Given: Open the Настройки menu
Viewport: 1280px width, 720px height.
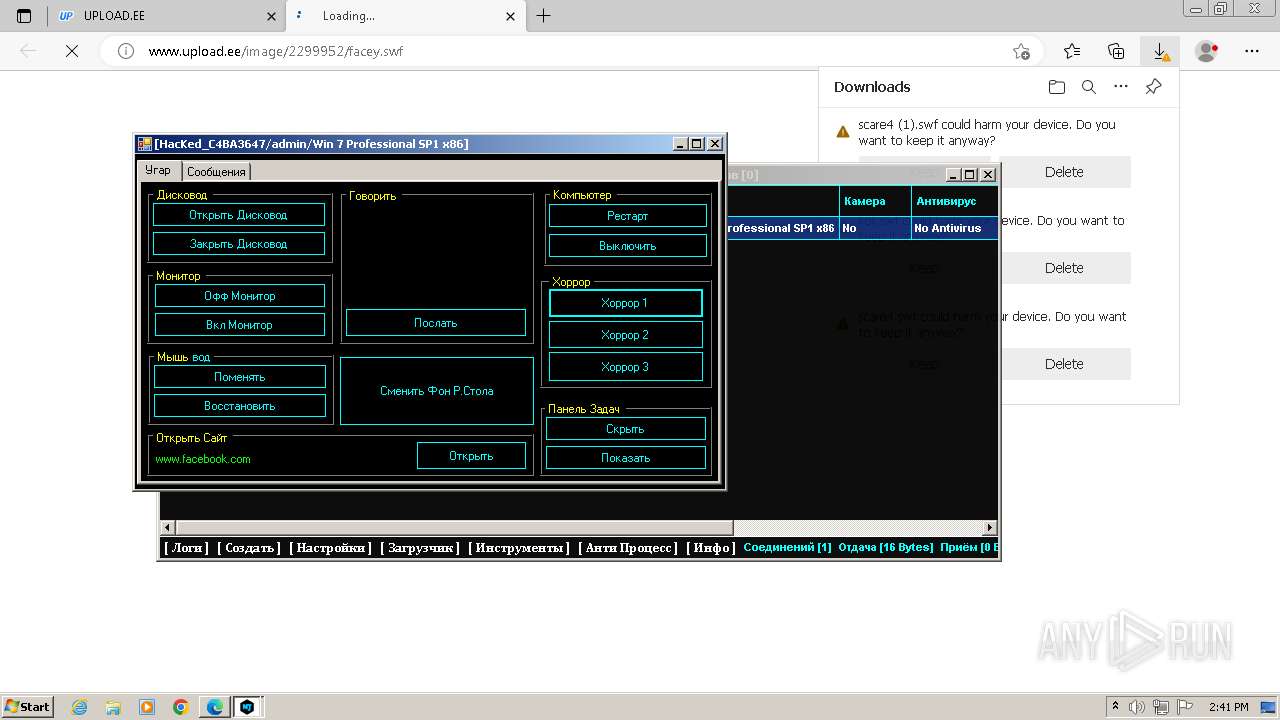Looking at the screenshot, I should tap(331, 548).
